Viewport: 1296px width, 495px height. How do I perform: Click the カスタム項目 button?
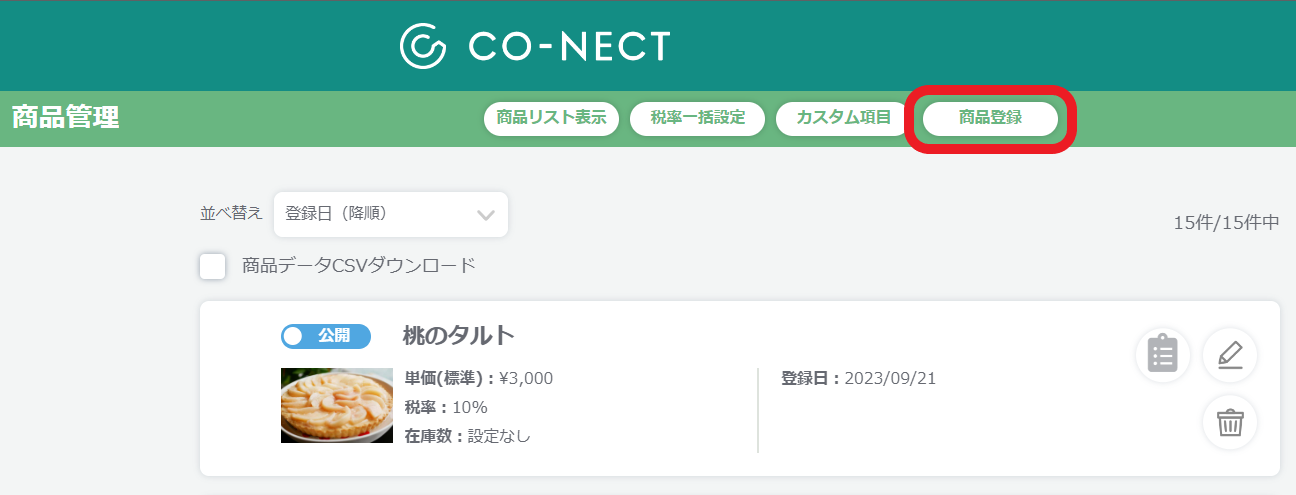[843, 118]
